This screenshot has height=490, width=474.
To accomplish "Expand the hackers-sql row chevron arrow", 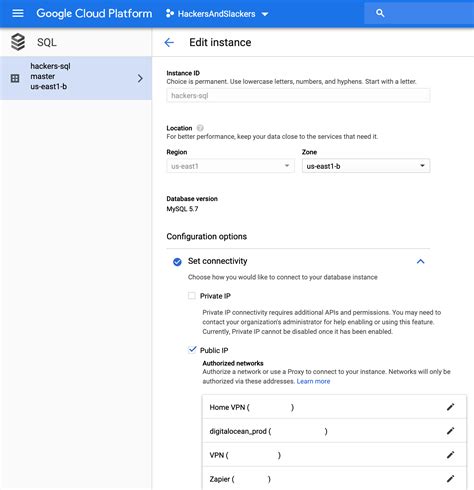I will click(140, 78).
